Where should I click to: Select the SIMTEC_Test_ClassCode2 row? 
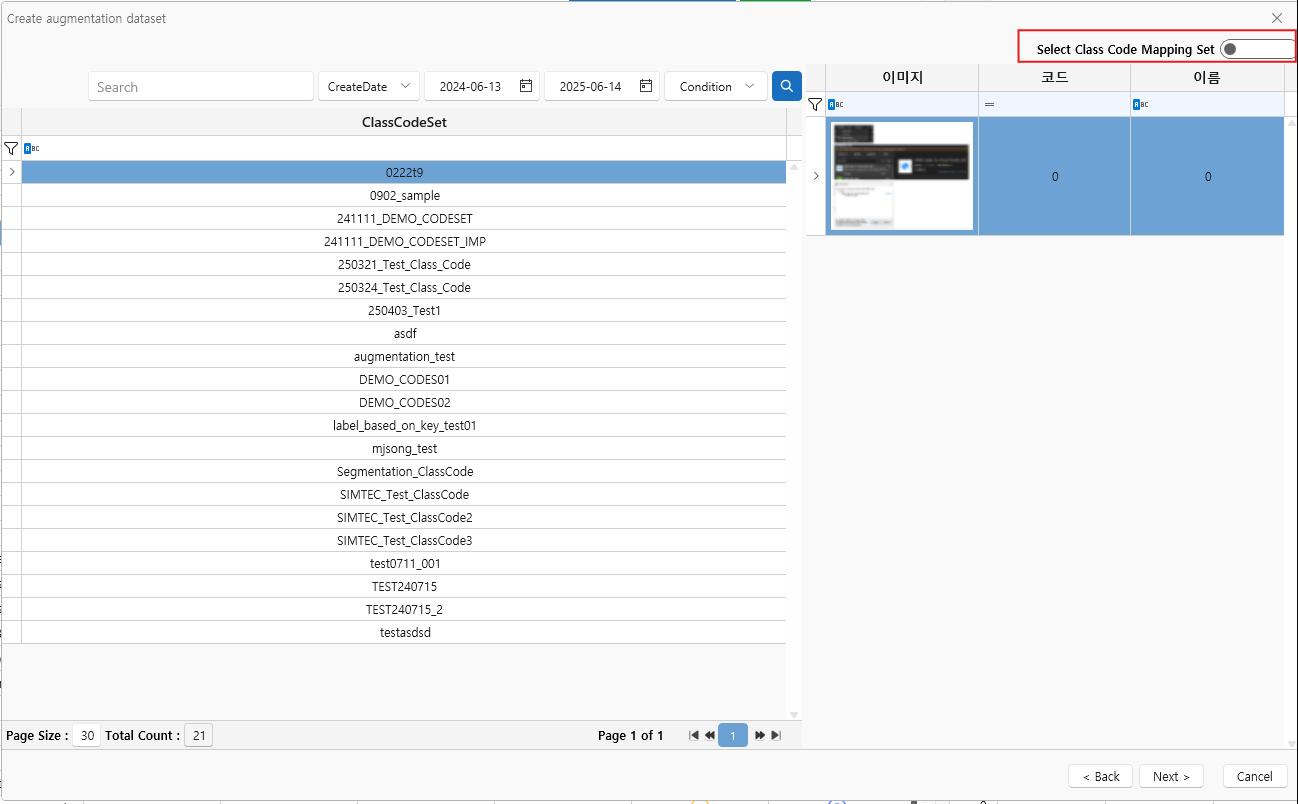coord(404,517)
